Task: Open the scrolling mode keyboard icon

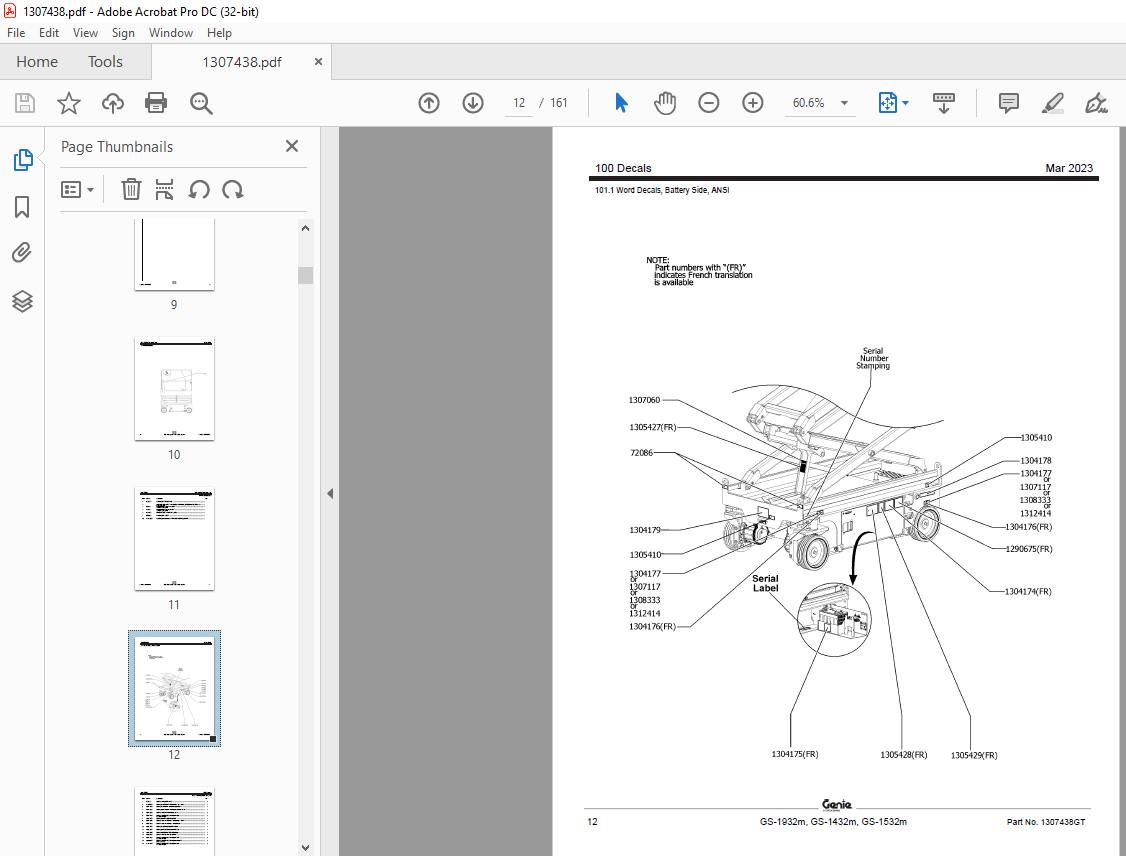Action: [944, 103]
